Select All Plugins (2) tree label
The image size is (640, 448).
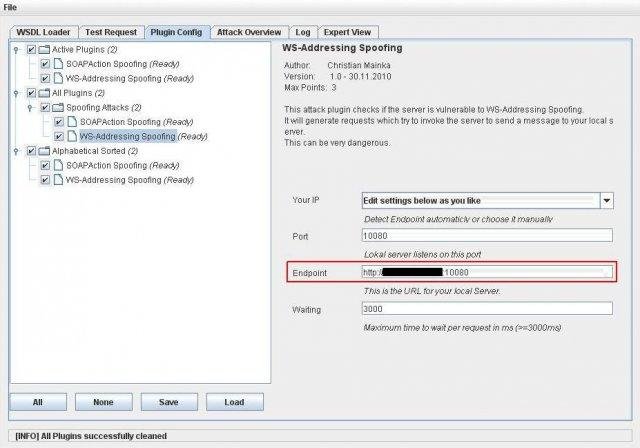coord(78,93)
